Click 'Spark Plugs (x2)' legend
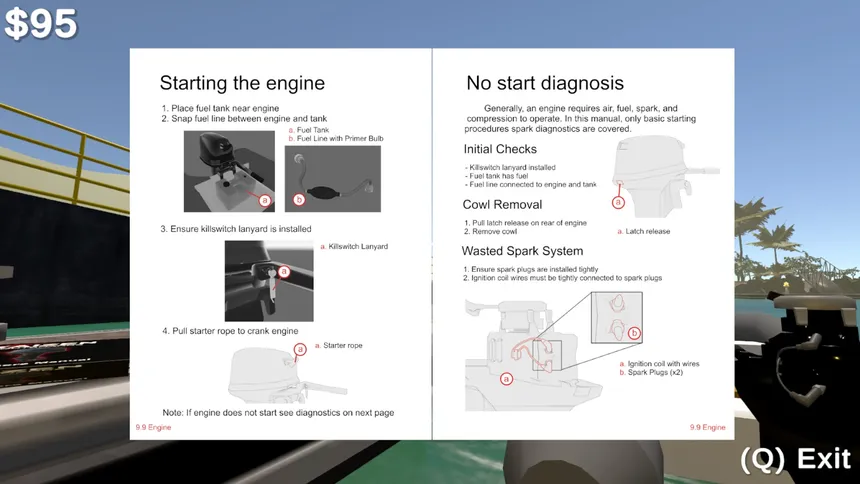 click(651, 372)
